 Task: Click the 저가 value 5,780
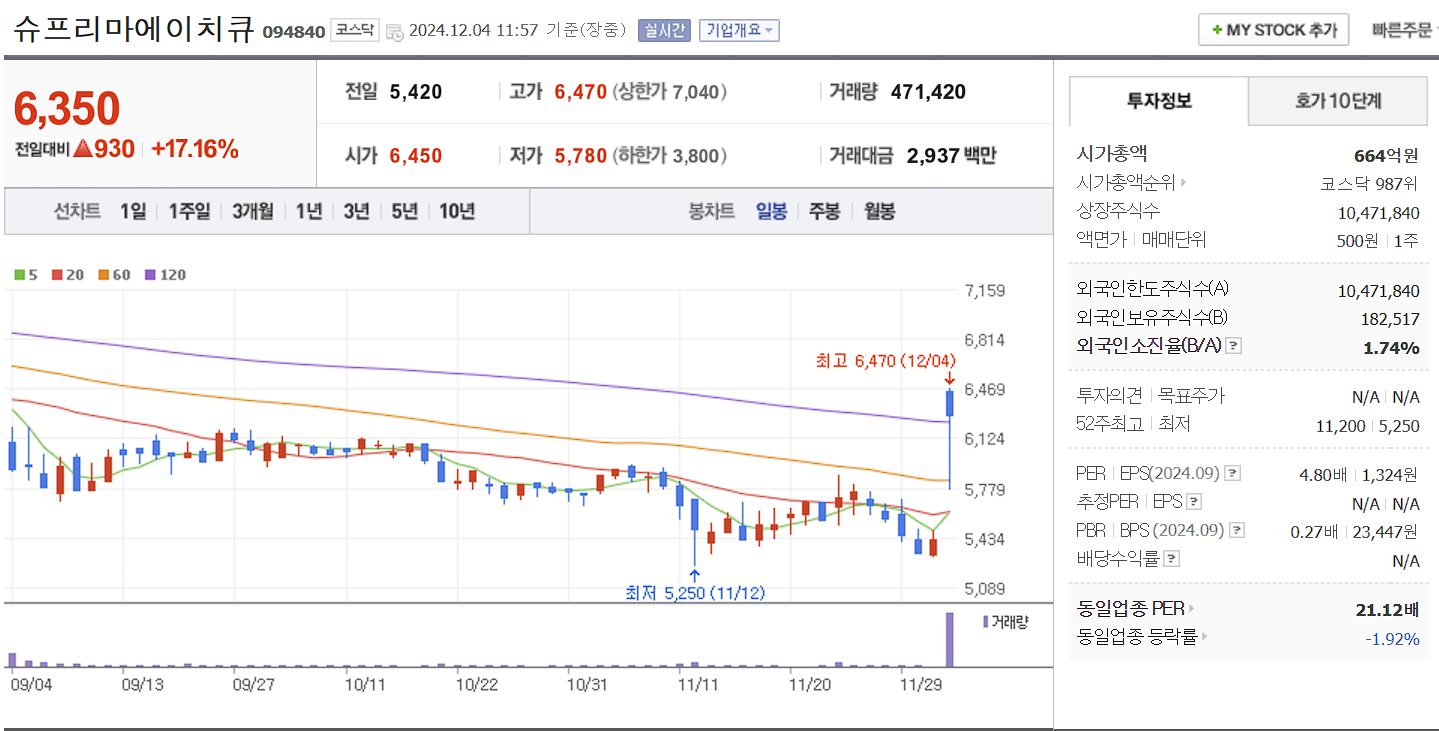580,155
